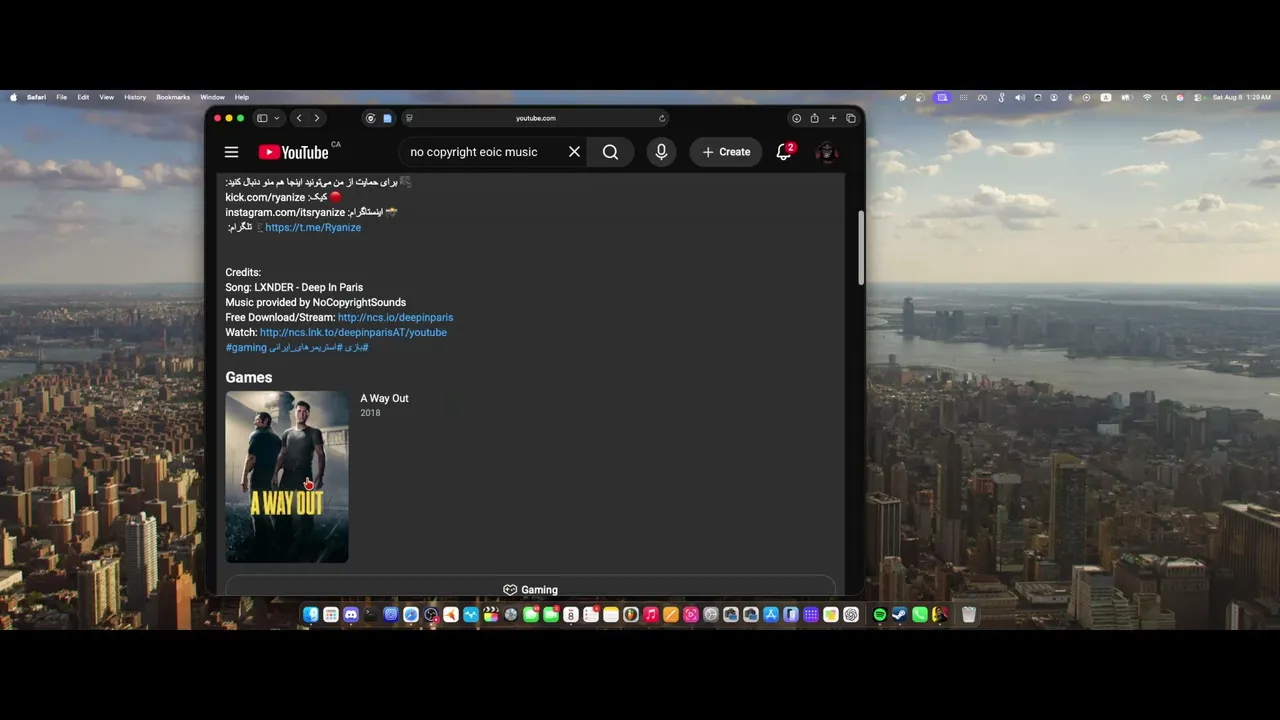Screen dimensions: 1280x720
Task: Click the A Way Out game title
Action: [384, 398]
